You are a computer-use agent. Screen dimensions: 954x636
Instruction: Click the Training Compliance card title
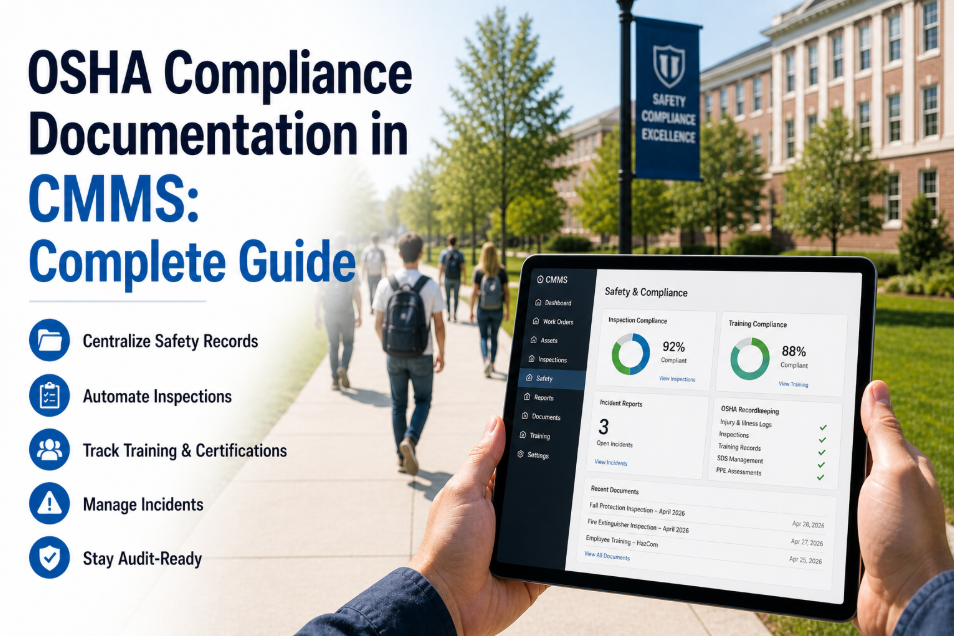(x=757, y=324)
